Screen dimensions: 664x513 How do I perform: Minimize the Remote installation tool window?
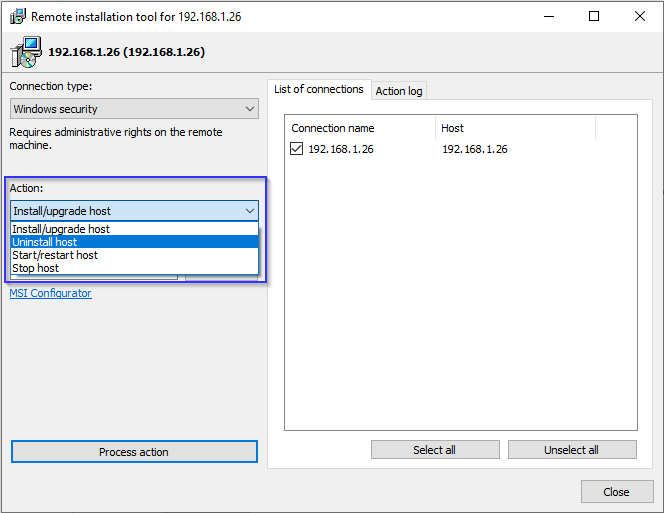pos(548,17)
